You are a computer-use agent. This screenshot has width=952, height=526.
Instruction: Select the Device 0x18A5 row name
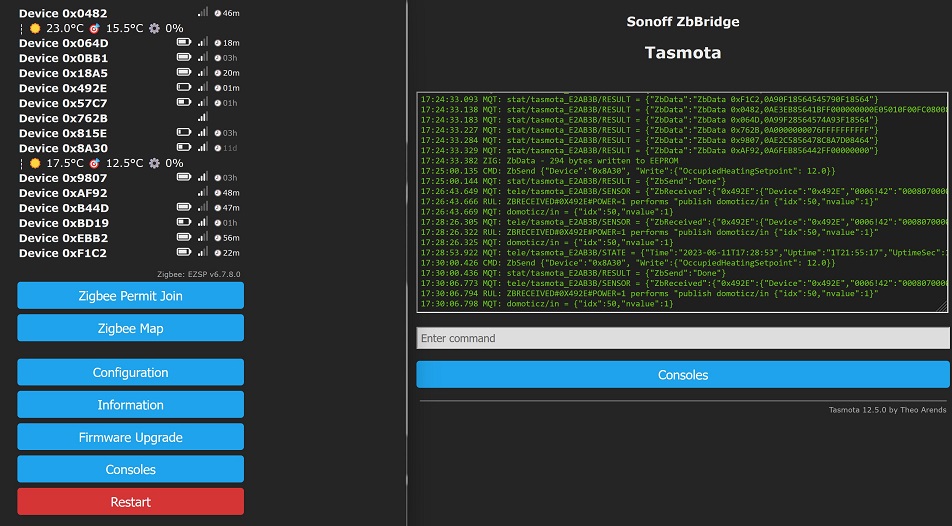(x=63, y=73)
